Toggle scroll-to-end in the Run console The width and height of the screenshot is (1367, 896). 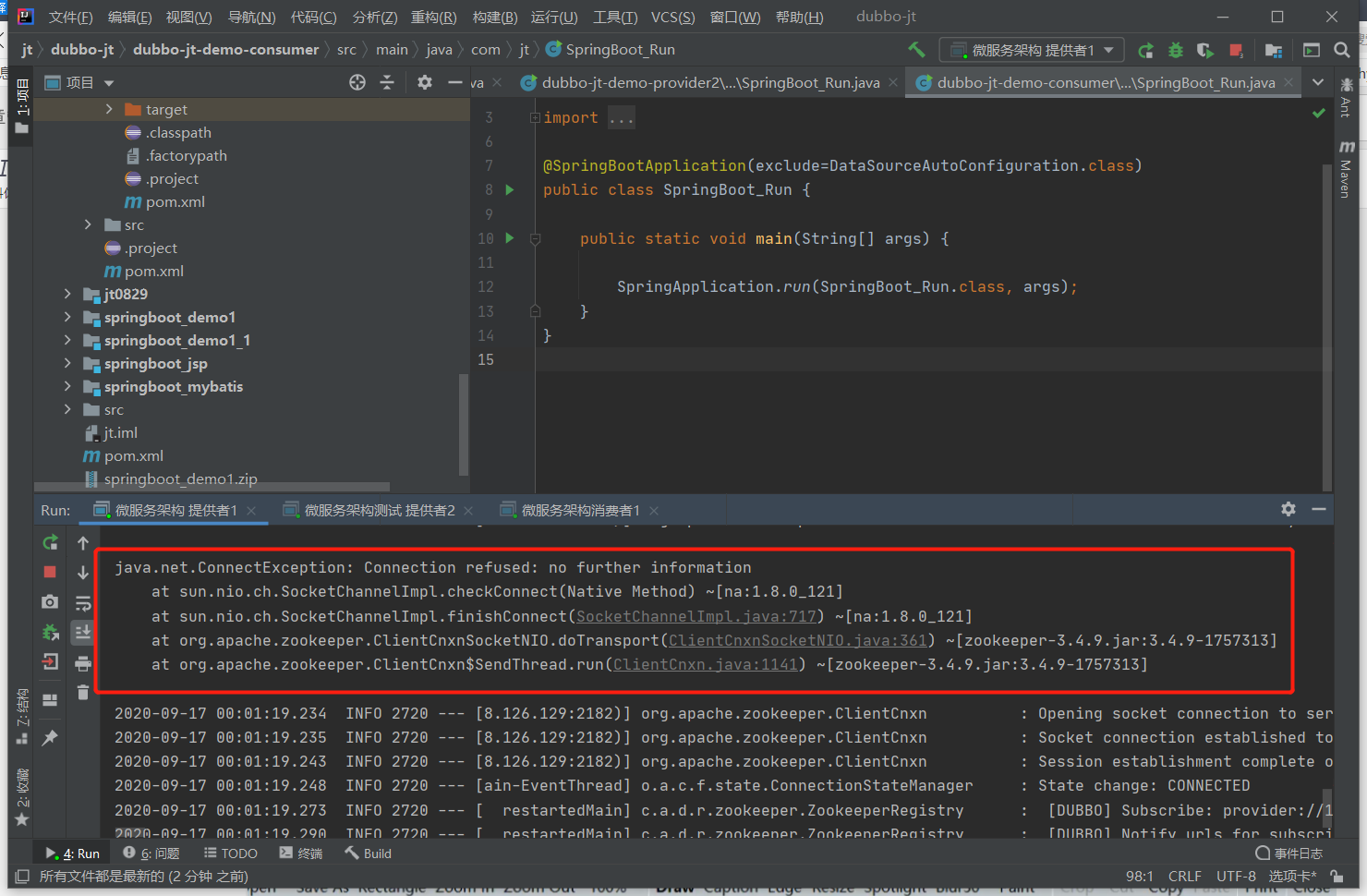click(x=83, y=633)
